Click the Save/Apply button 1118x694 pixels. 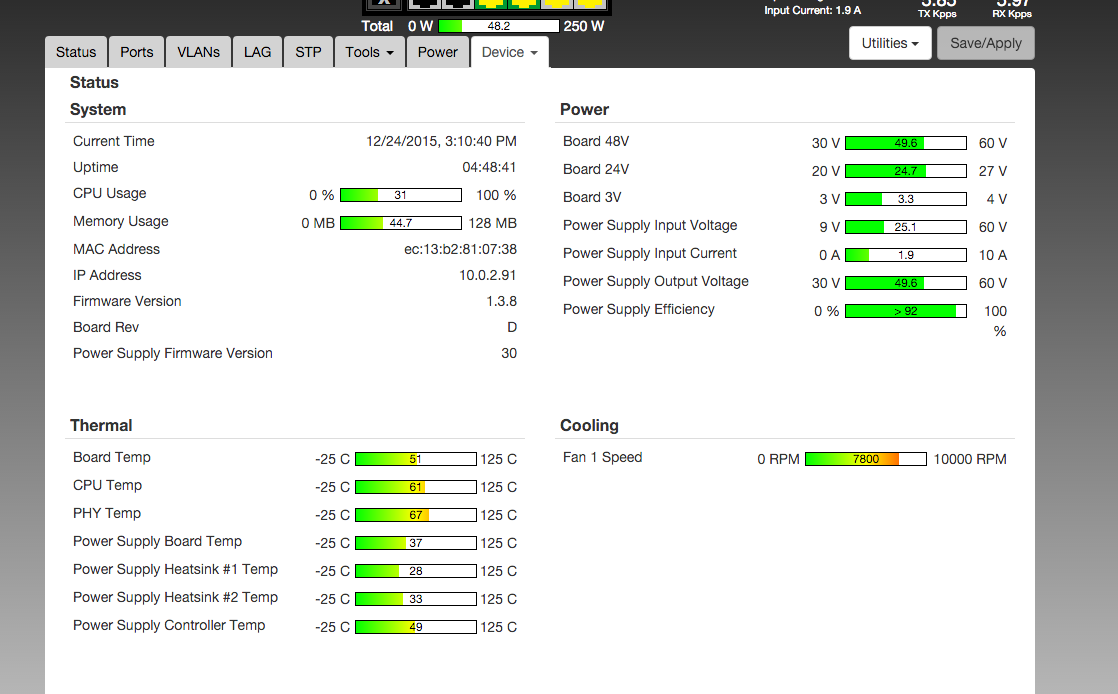coord(985,43)
